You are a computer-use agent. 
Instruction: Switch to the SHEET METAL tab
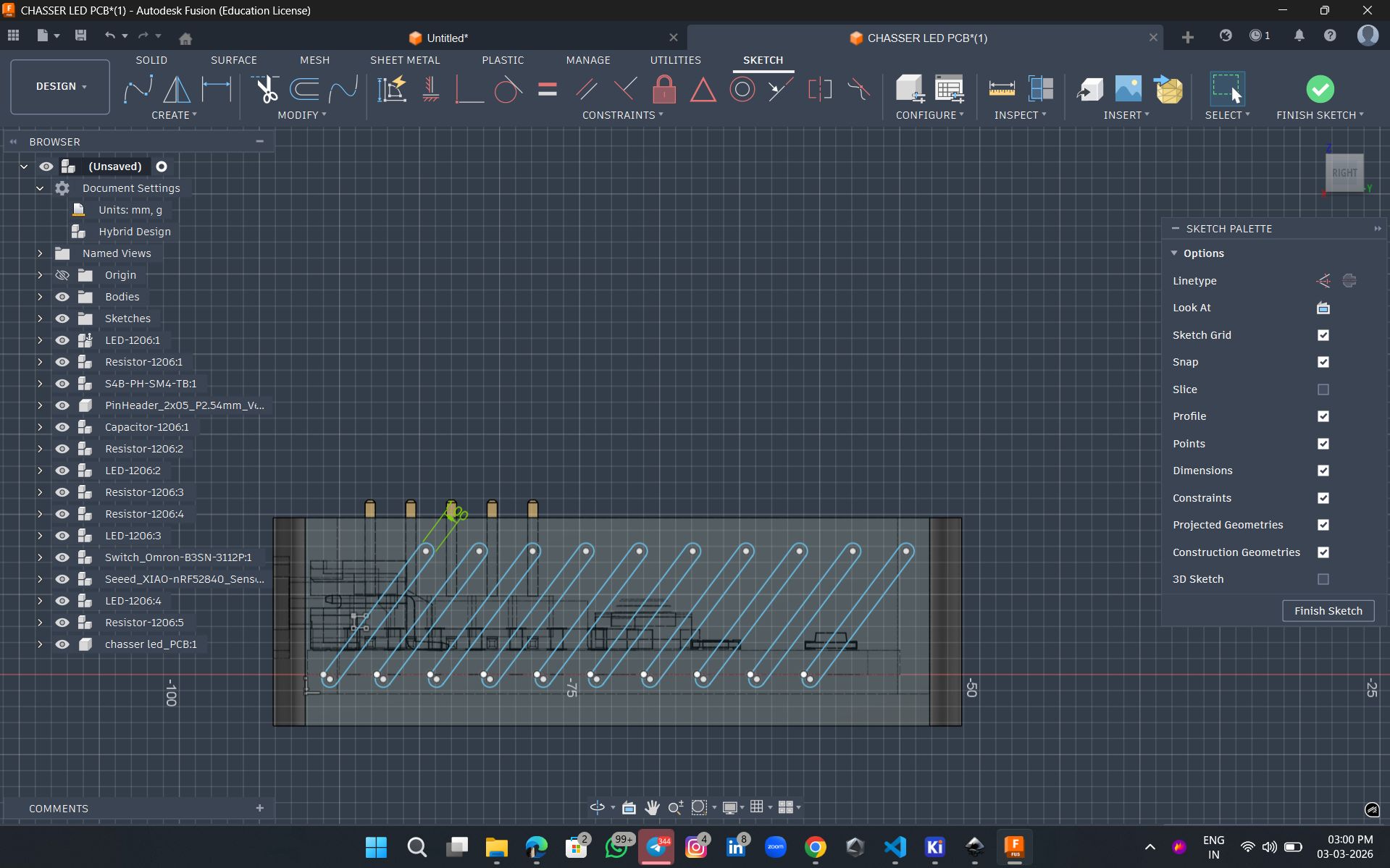point(405,60)
